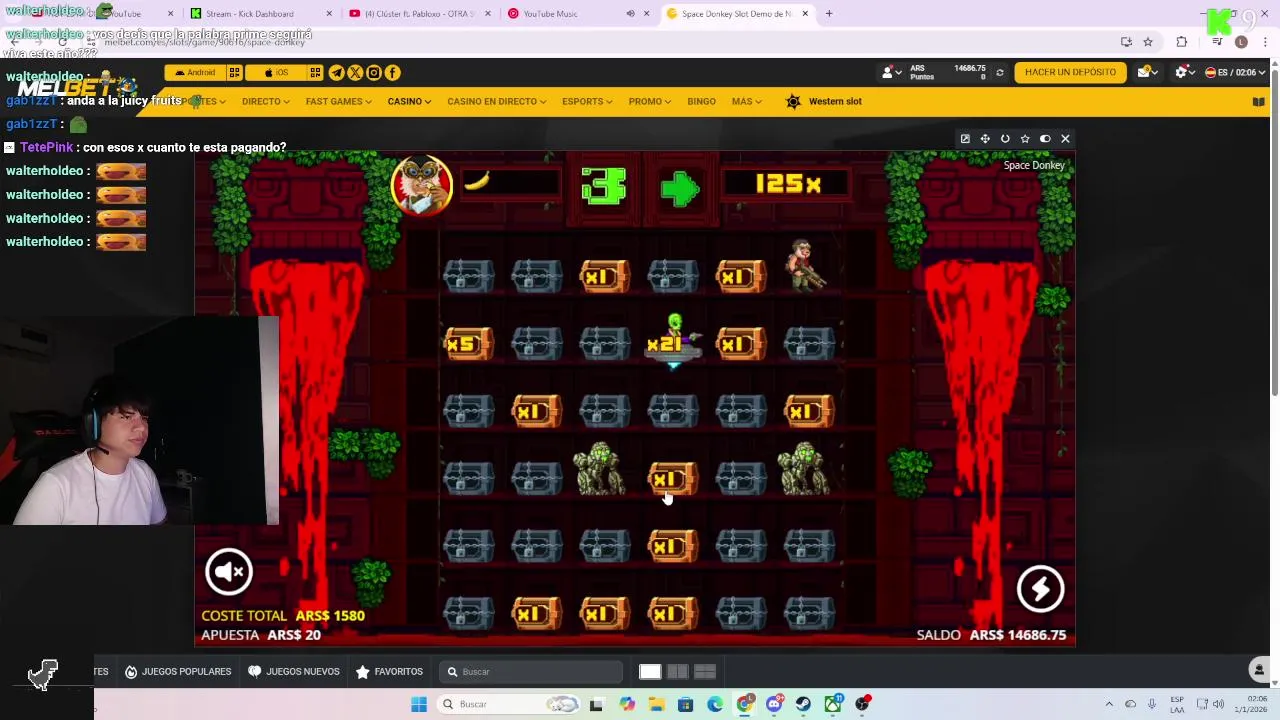
Task: Toggle the game dark contrast mode
Action: [1045, 139]
